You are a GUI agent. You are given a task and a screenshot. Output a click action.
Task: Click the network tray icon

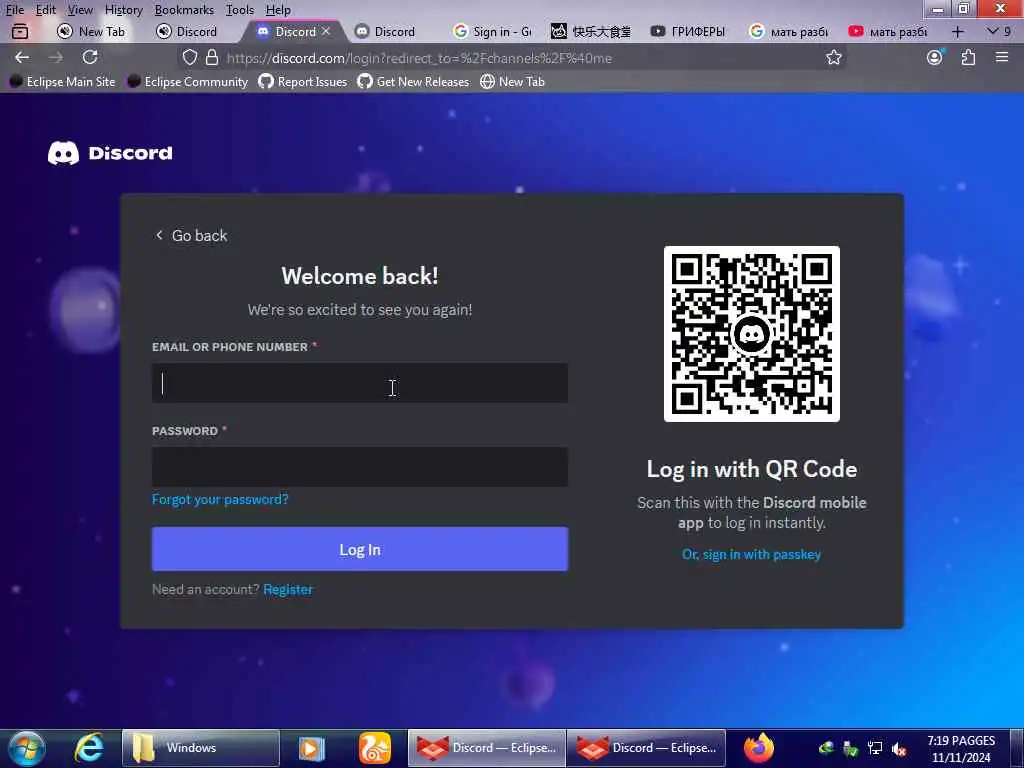875,749
